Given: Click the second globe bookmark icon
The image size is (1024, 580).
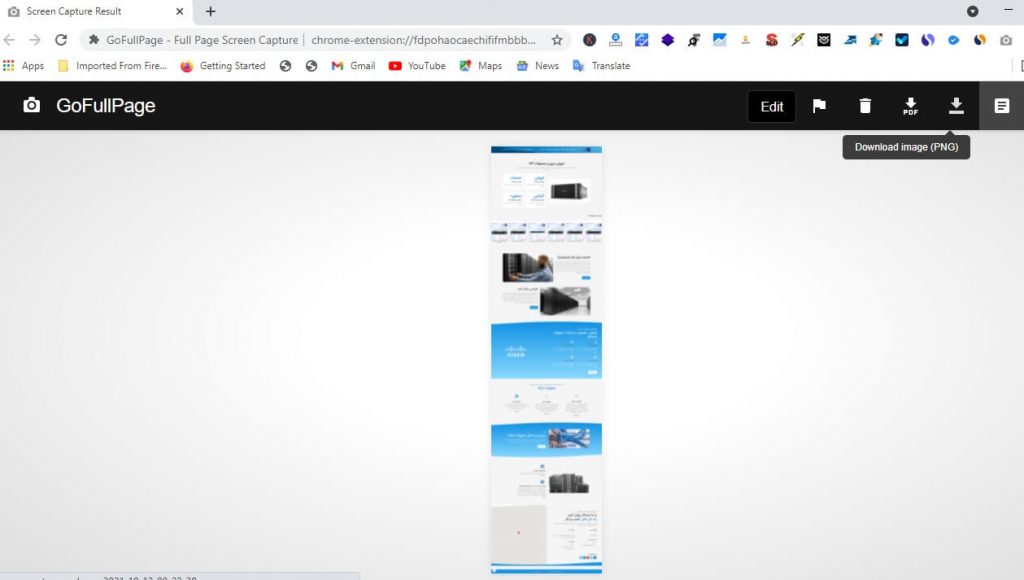Looking at the screenshot, I should (x=312, y=65).
